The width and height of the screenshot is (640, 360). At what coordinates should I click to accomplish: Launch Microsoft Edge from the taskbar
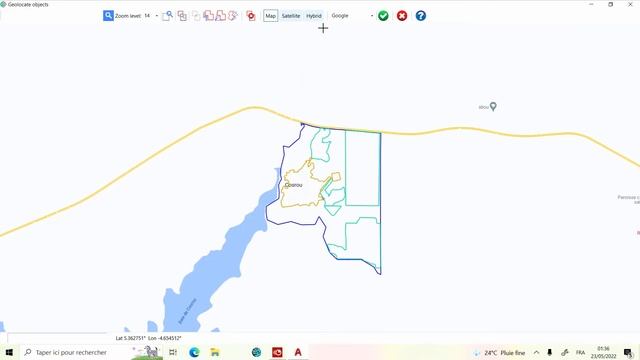[194, 352]
